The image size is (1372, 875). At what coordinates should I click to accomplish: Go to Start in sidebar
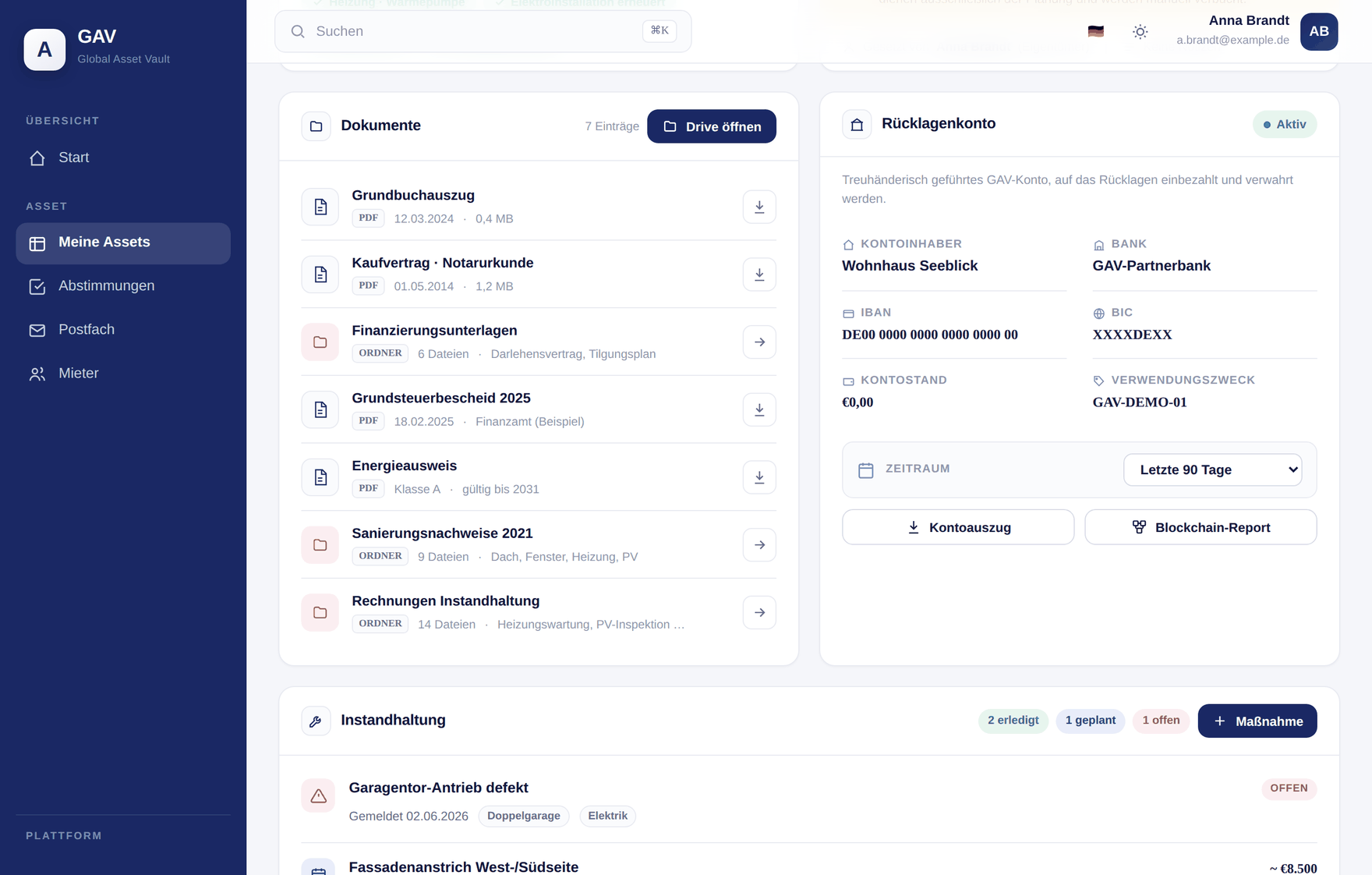click(123, 158)
